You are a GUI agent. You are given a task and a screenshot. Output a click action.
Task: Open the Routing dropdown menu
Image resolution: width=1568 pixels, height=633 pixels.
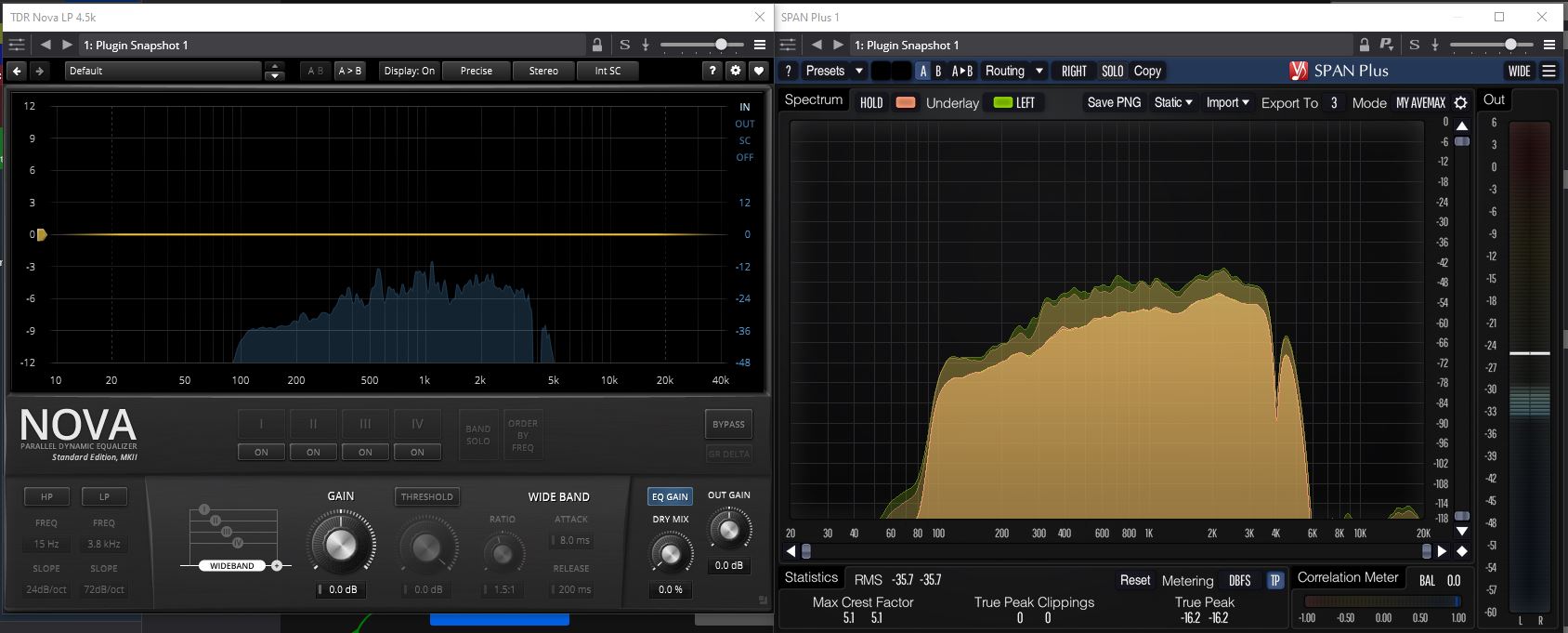pos(1014,71)
